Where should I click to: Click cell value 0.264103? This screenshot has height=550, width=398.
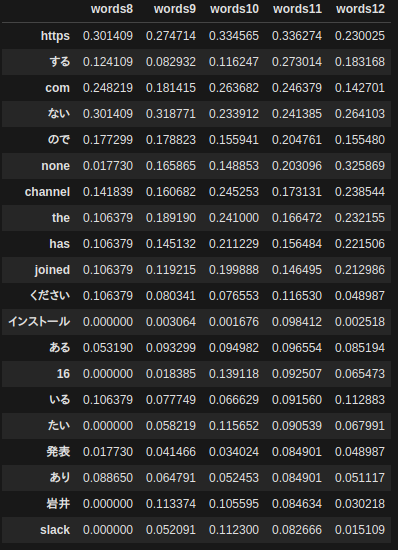point(360,114)
